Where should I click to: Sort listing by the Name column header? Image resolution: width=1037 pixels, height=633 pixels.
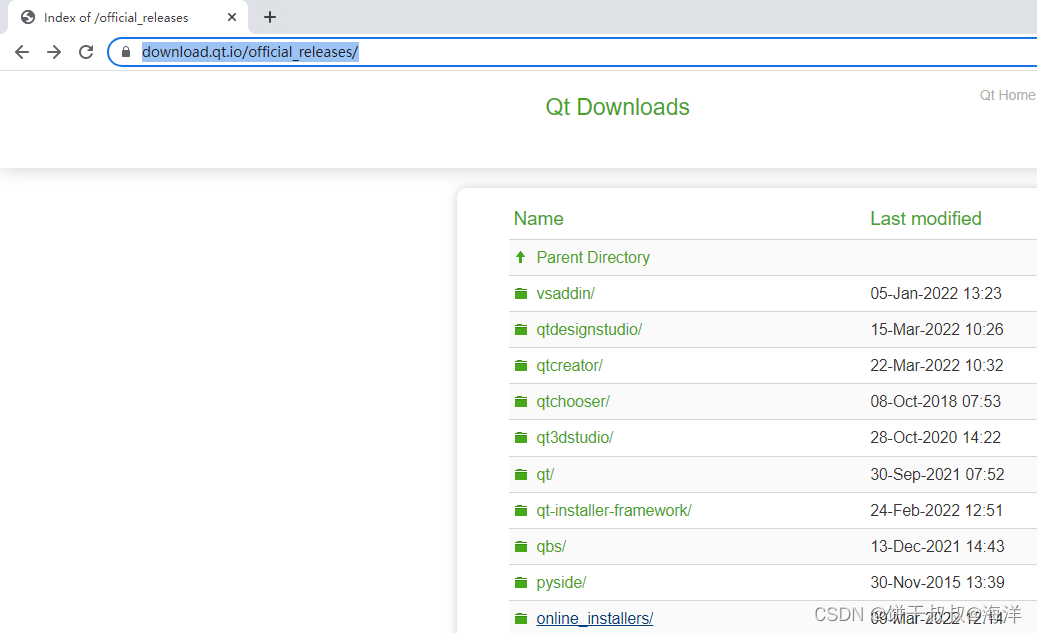[x=538, y=218]
